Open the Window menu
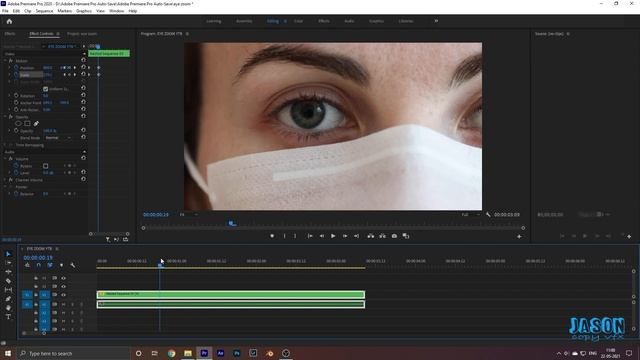This screenshot has width=640, height=360. (x=116, y=11)
